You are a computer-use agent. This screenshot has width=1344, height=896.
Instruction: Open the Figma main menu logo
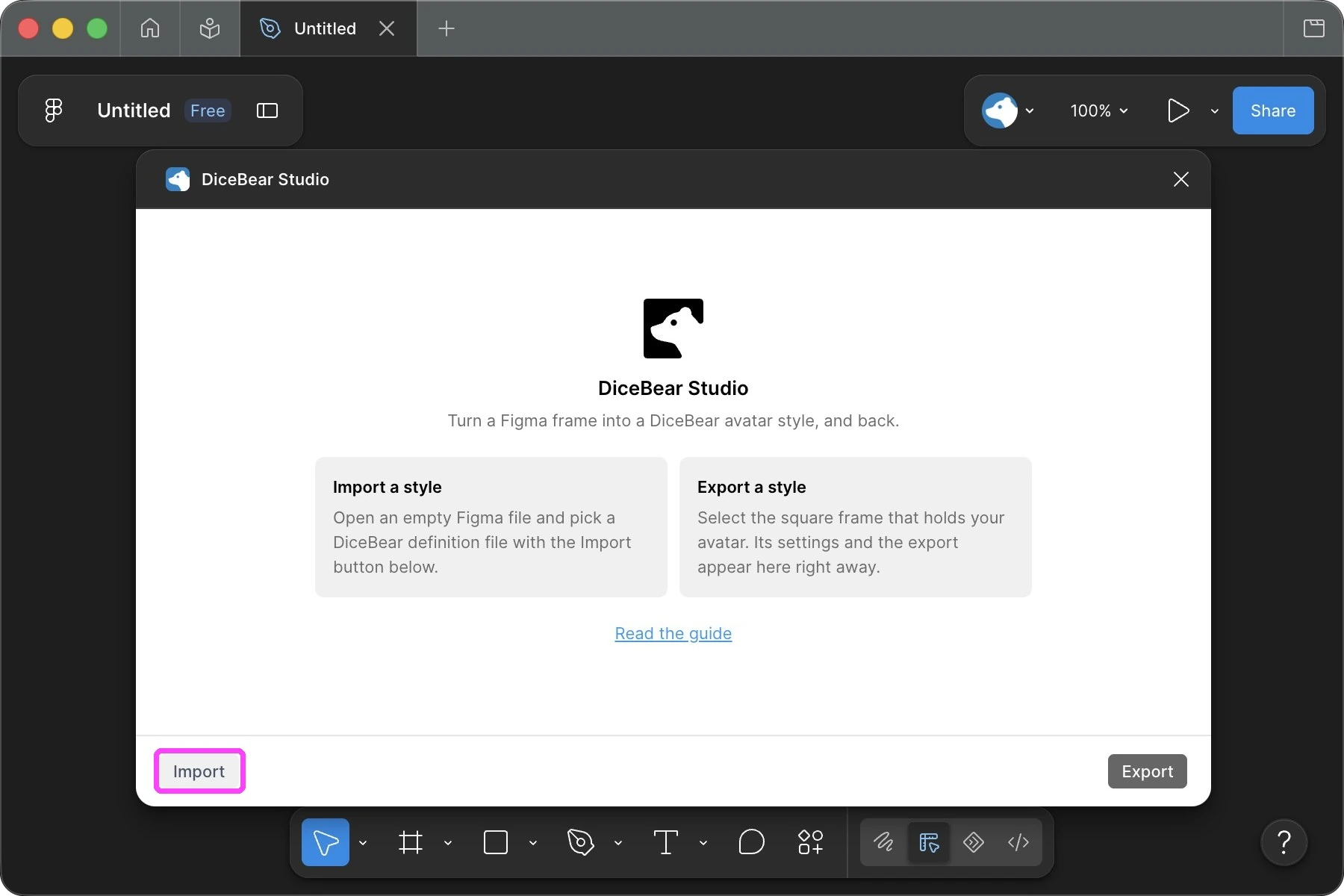pos(53,111)
